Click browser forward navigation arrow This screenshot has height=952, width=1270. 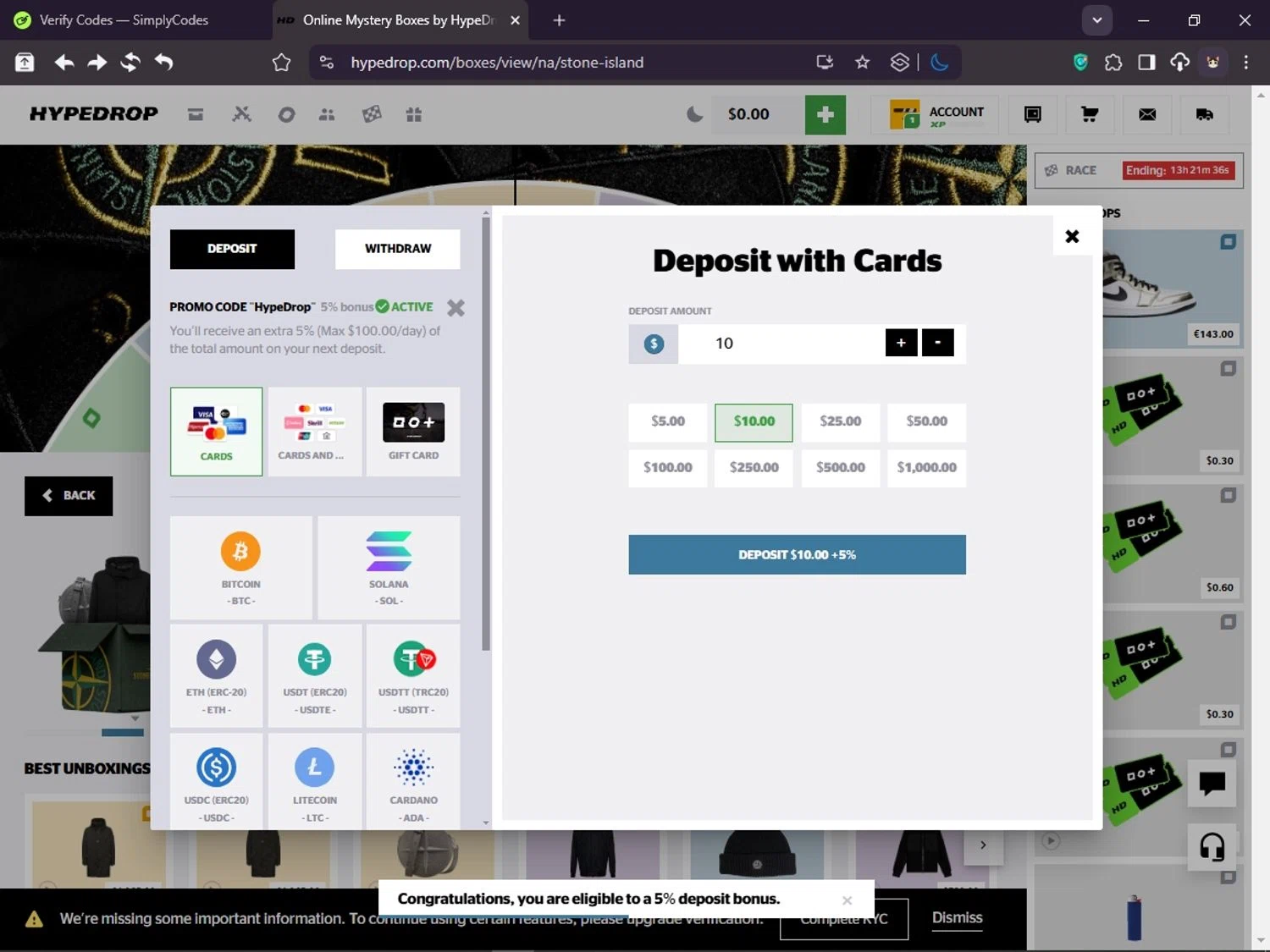coord(97,63)
